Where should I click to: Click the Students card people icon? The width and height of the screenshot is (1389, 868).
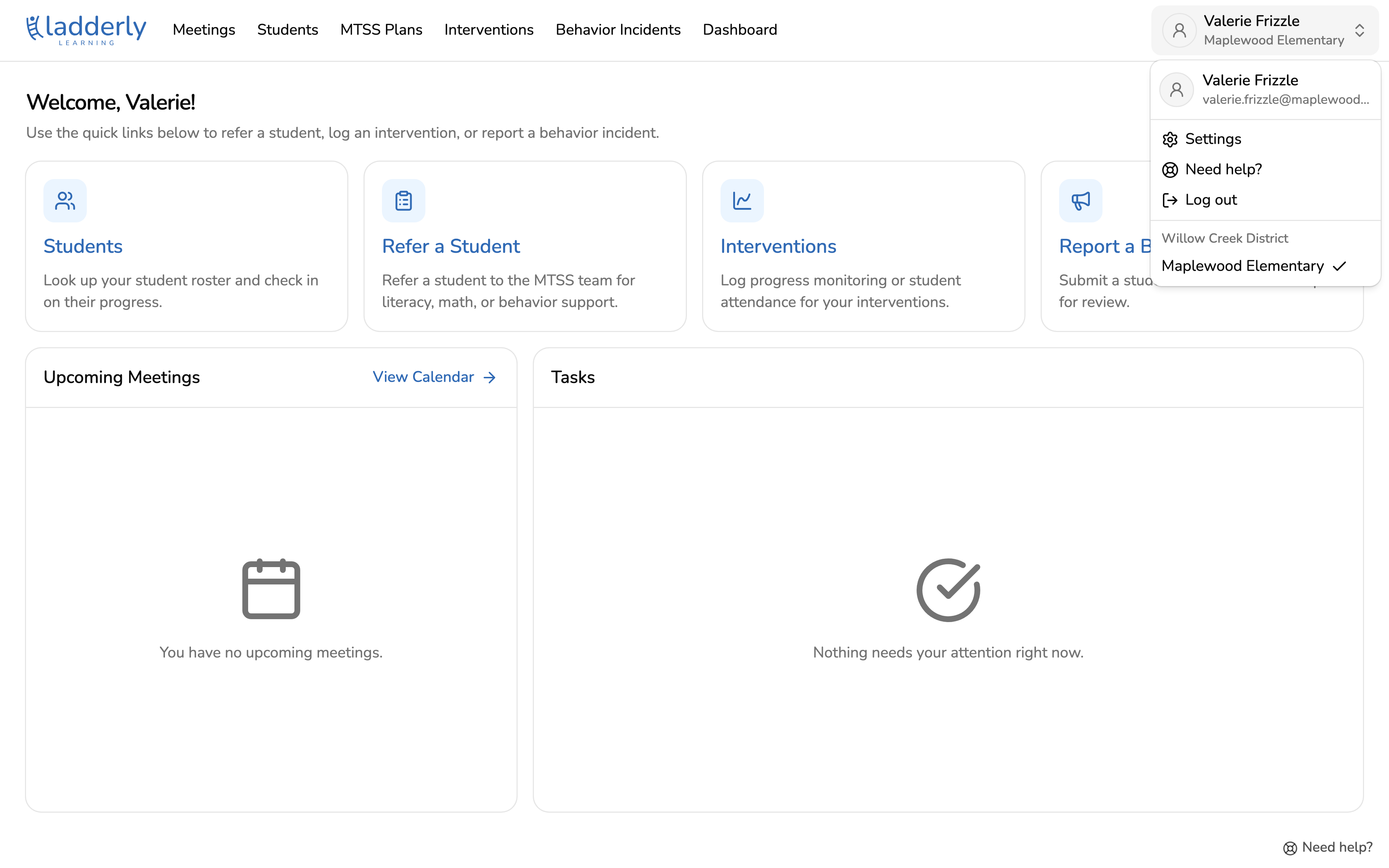point(65,201)
